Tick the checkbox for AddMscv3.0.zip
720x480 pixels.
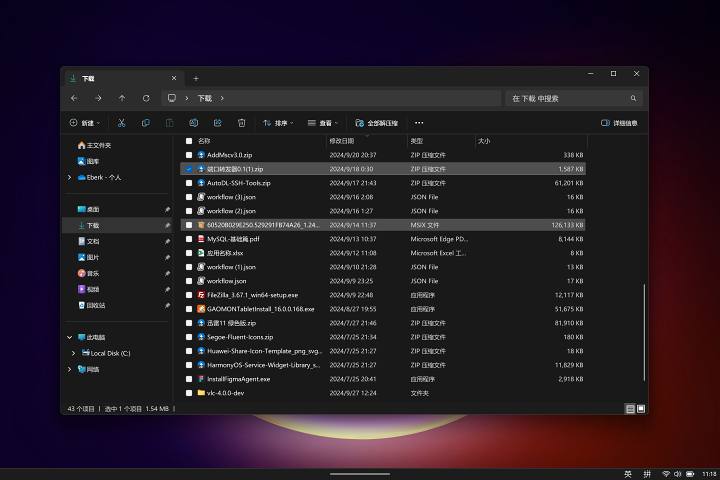click(x=189, y=155)
